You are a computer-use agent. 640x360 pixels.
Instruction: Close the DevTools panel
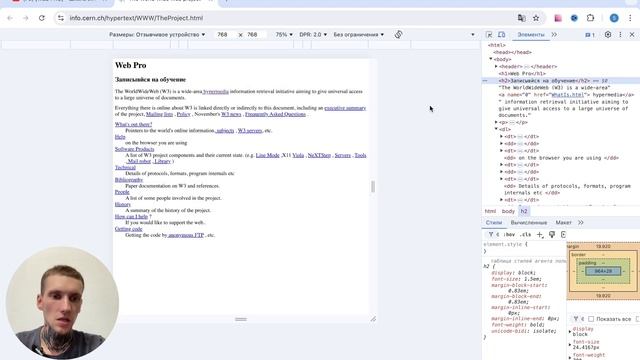632,35
